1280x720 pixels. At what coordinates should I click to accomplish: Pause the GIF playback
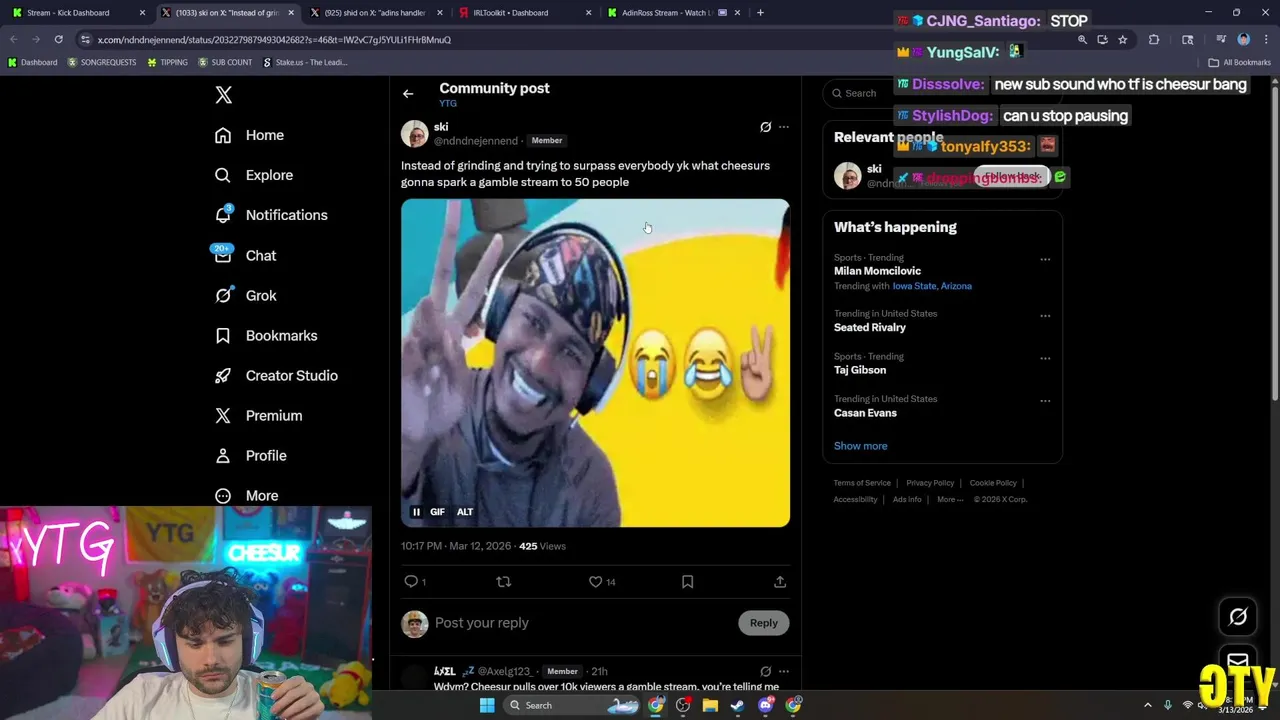click(416, 512)
